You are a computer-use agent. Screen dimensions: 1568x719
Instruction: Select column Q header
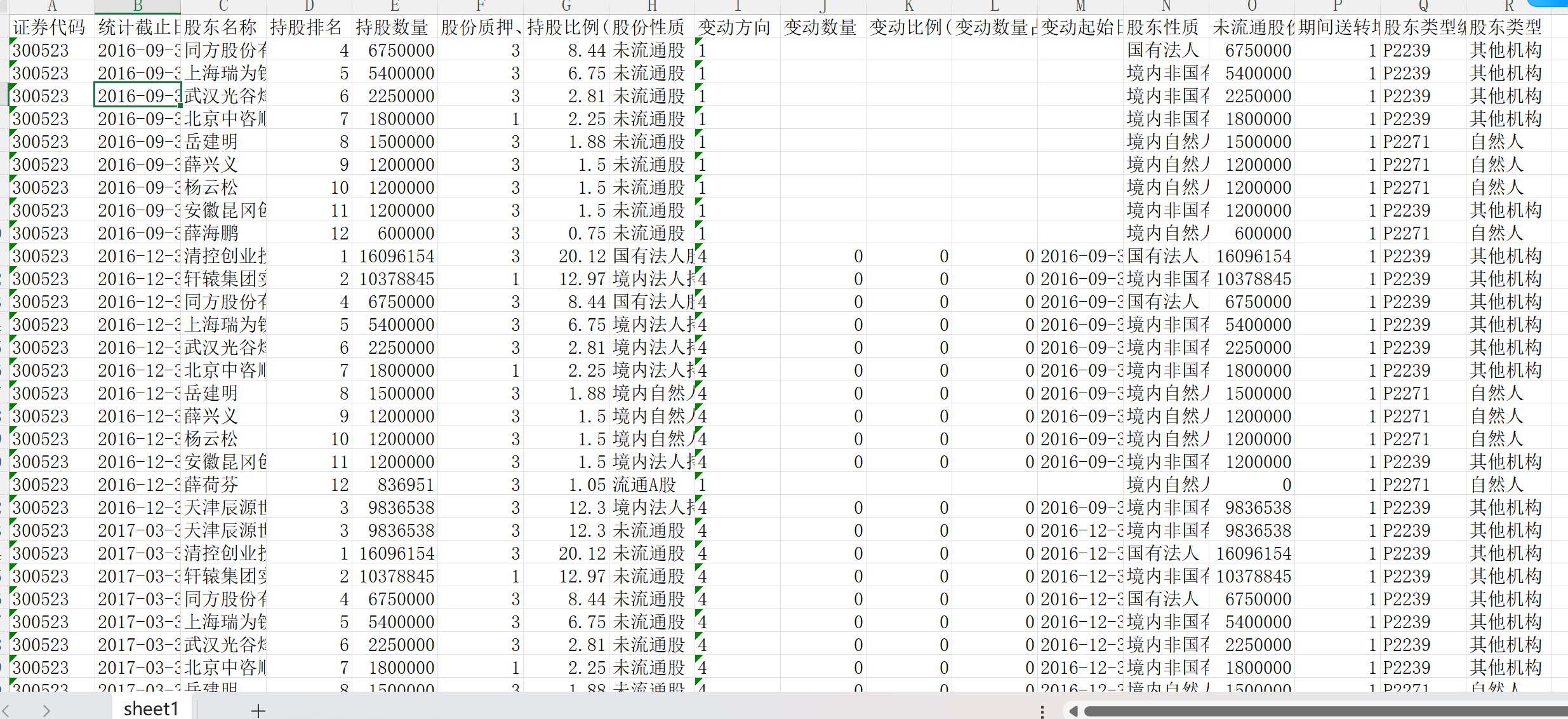[1423, 6]
